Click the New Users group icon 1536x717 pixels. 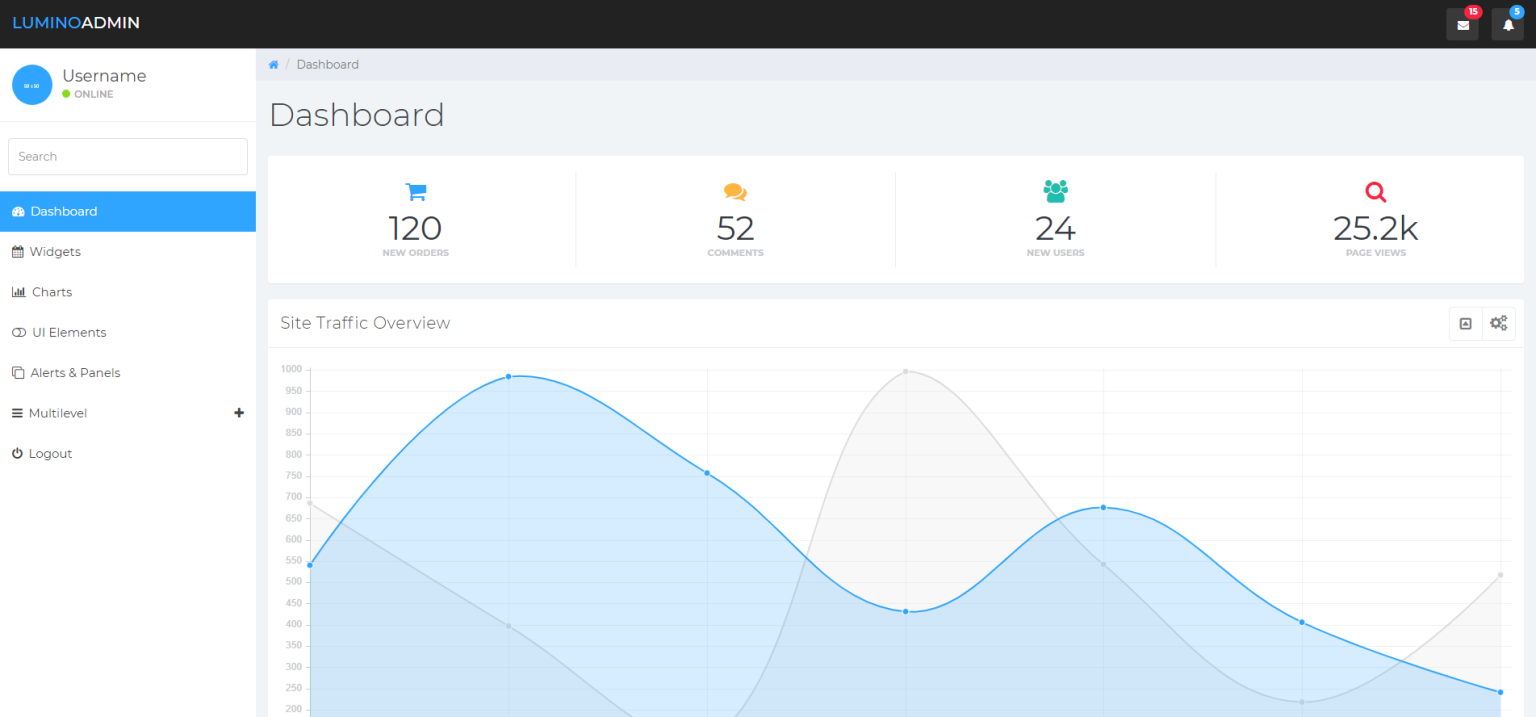pyautogui.click(x=1055, y=191)
